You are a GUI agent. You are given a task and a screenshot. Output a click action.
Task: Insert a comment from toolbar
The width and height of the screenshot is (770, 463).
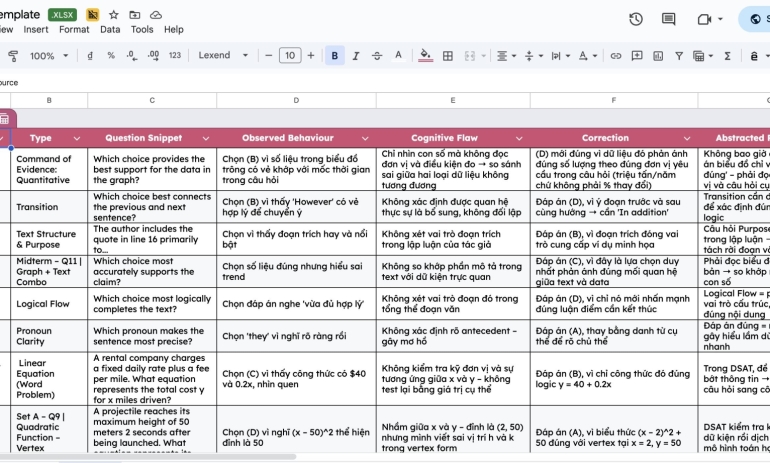pos(637,55)
